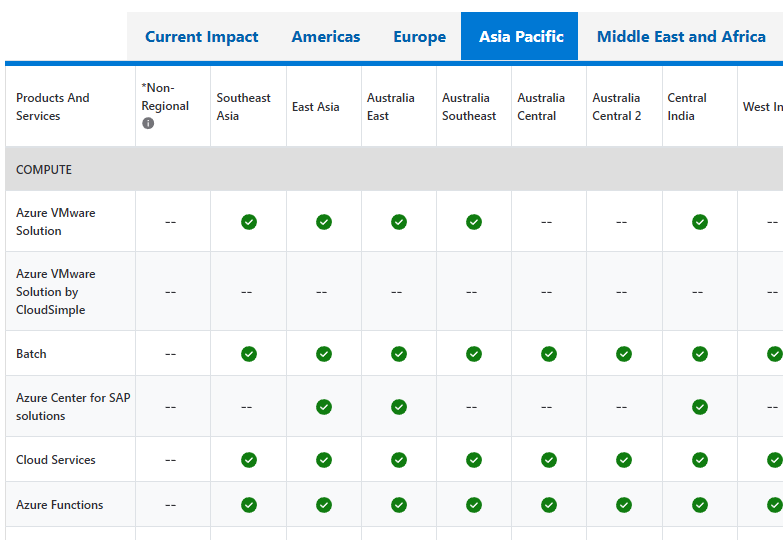Click Azure Functions Central India checkmark
This screenshot has height=540, width=783.
700,505
